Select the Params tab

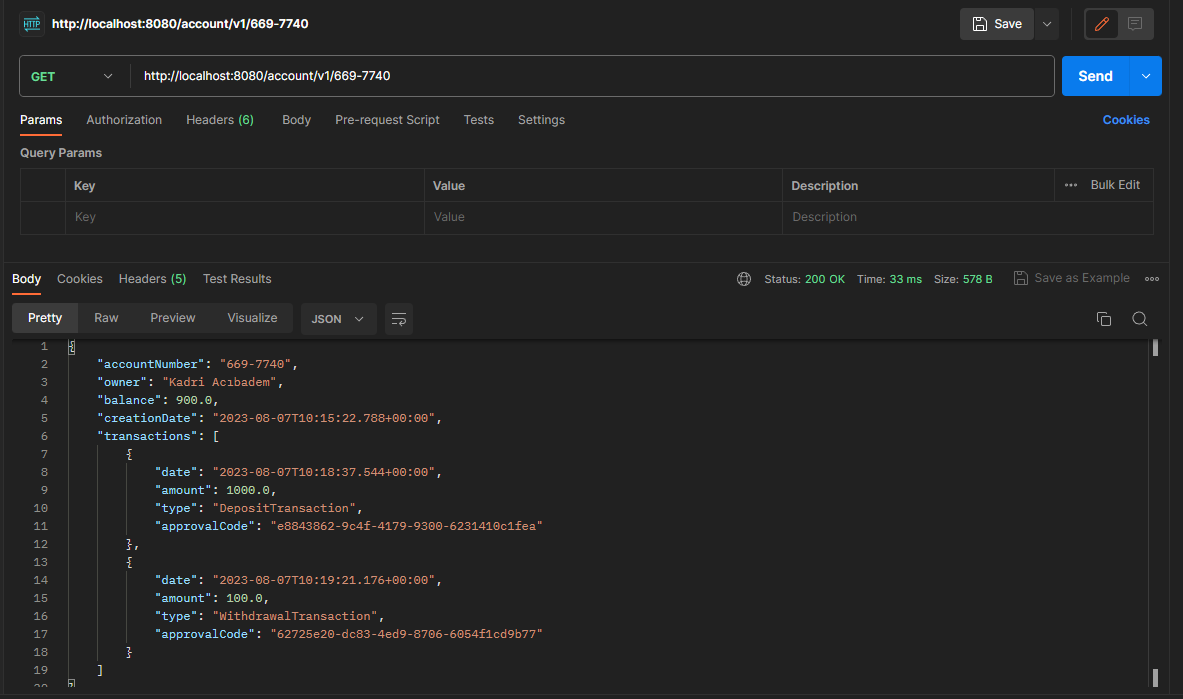point(41,120)
